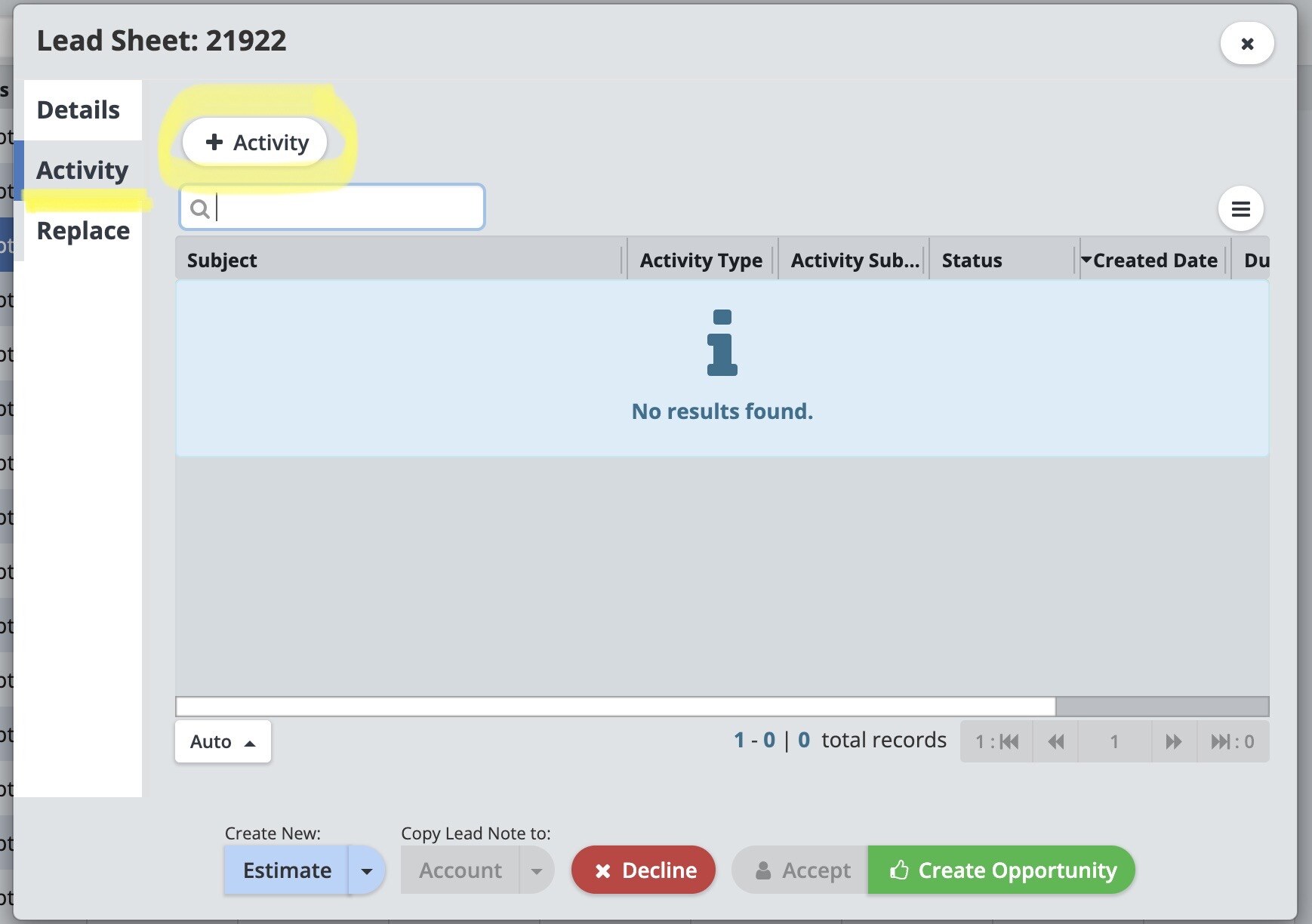Screen dimensions: 1312x924
Task: Open the Auto page size dropdown
Action: (x=223, y=742)
